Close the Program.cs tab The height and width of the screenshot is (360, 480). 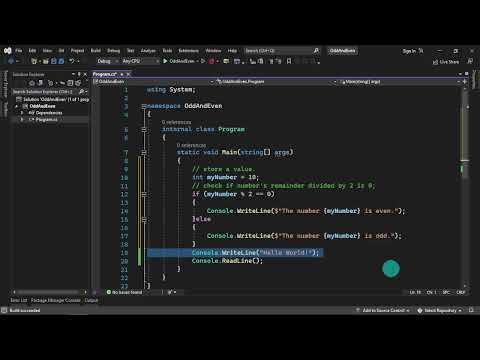pos(128,74)
